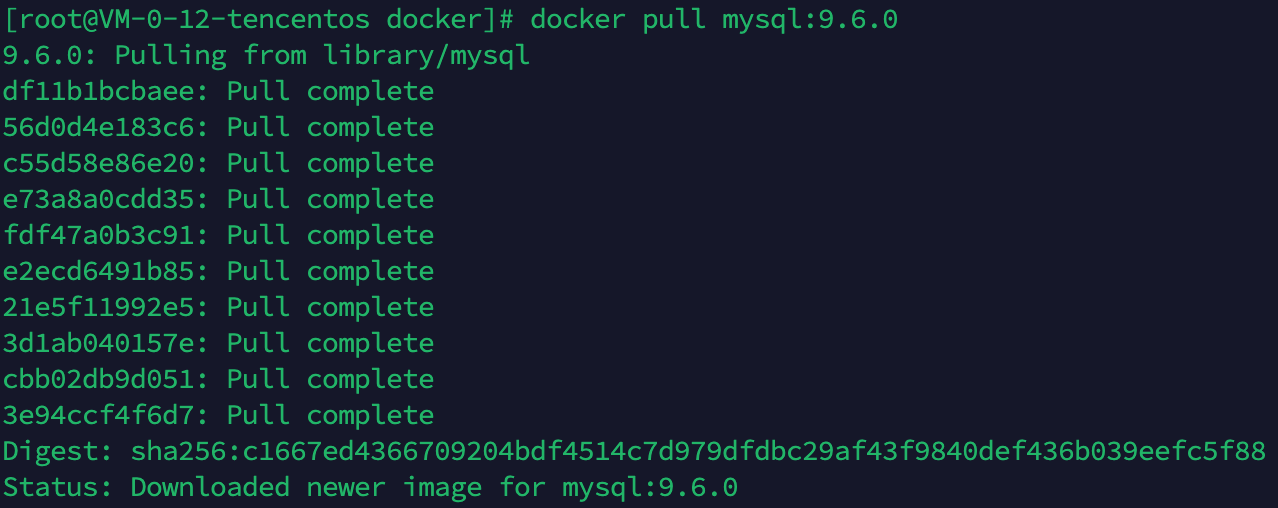Click layer ID c55d58e86e20

pos(100,163)
